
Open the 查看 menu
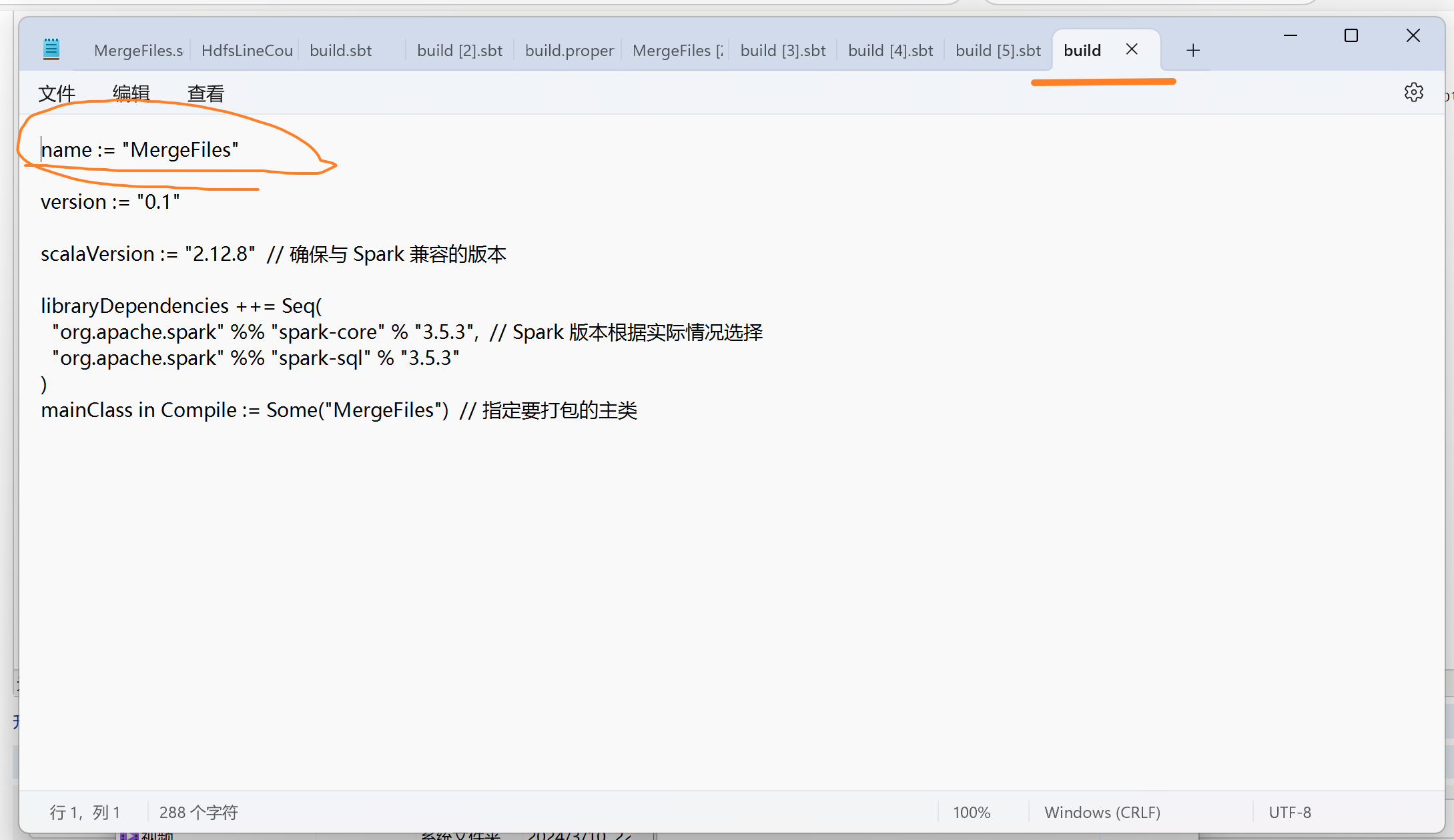click(x=206, y=93)
